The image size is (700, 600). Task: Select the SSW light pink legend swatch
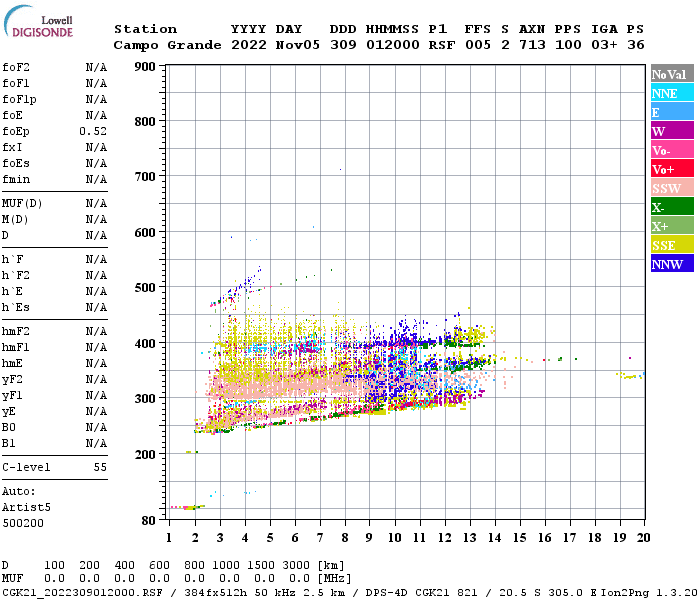click(x=672, y=188)
